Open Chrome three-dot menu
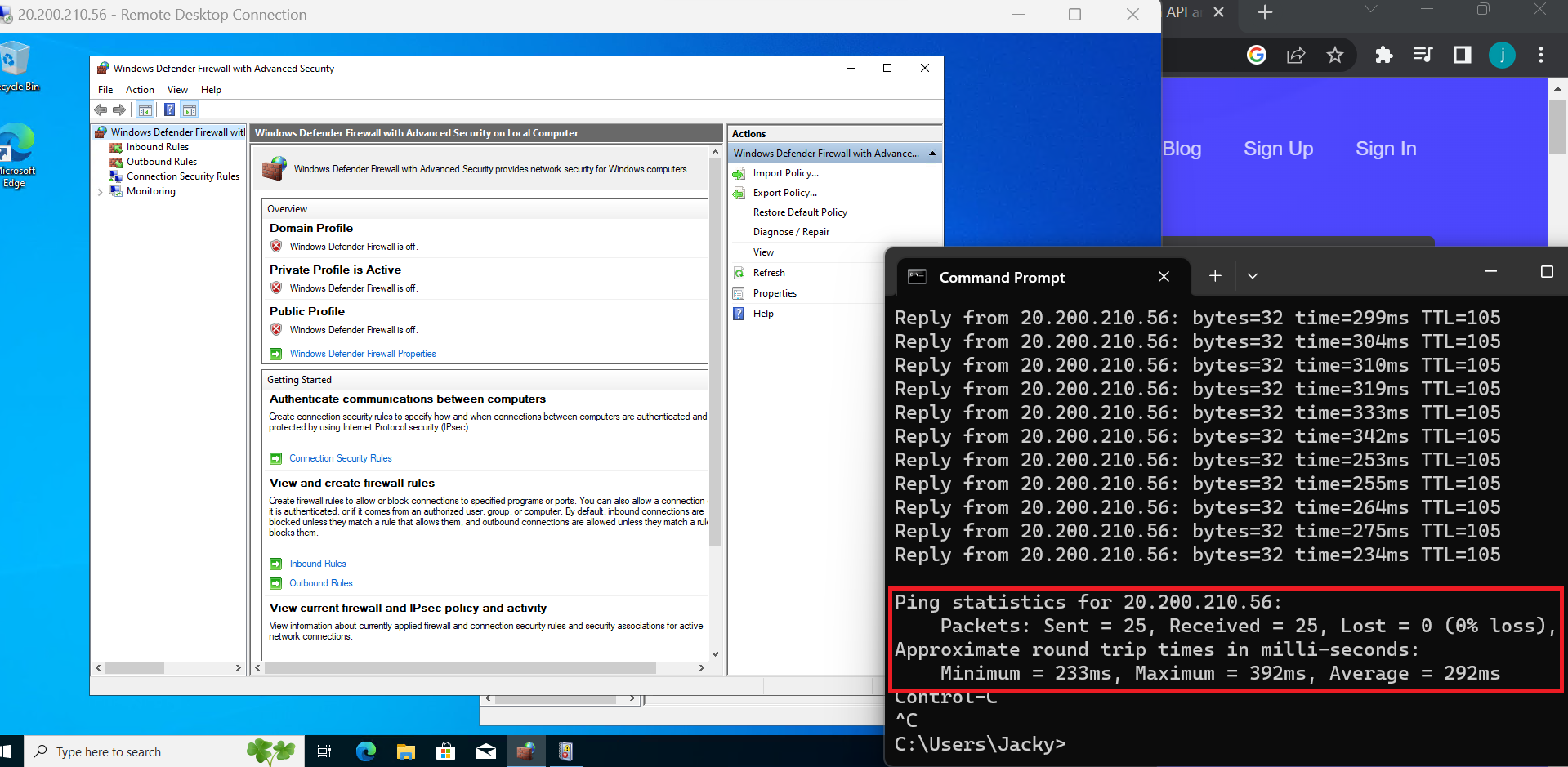Image resolution: width=1568 pixels, height=767 pixels. [1541, 55]
